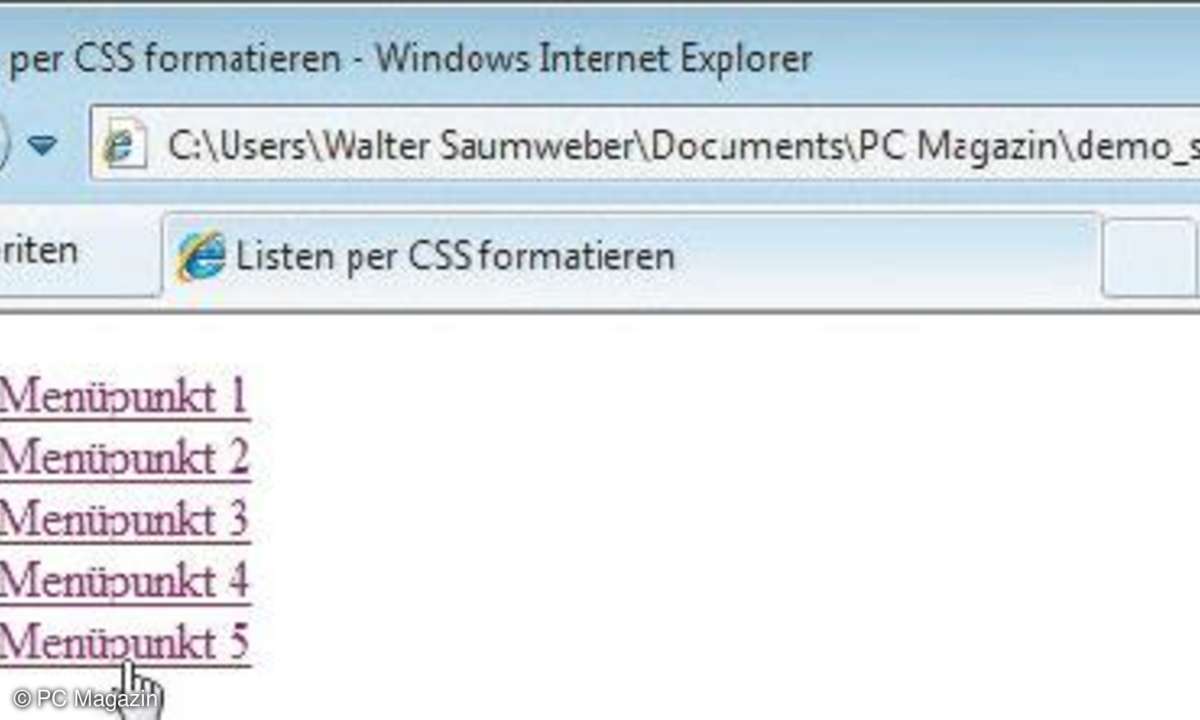Open the Menüpunkt 1 link

point(123,397)
